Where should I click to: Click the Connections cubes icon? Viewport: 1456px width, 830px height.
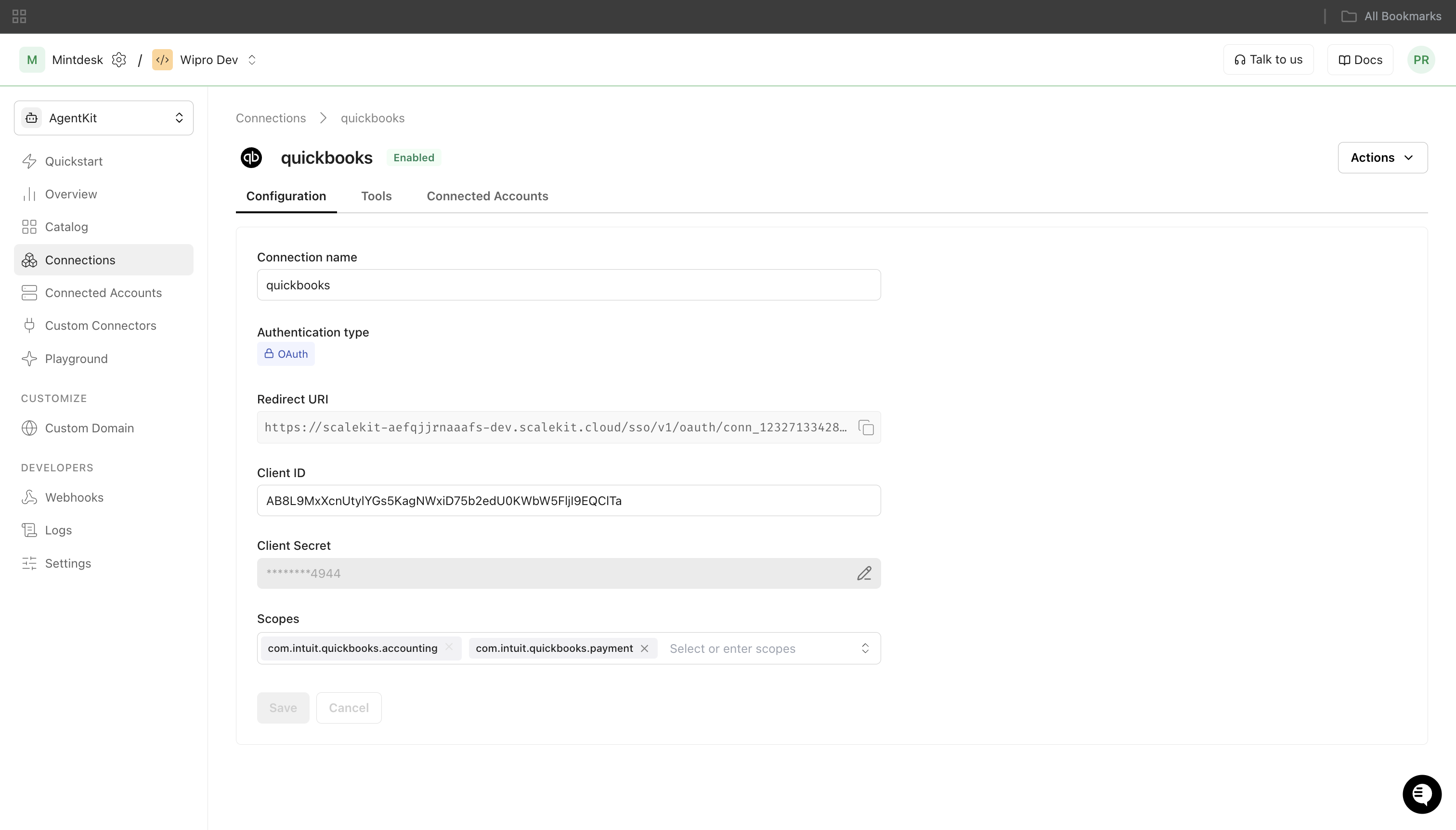click(x=29, y=260)
